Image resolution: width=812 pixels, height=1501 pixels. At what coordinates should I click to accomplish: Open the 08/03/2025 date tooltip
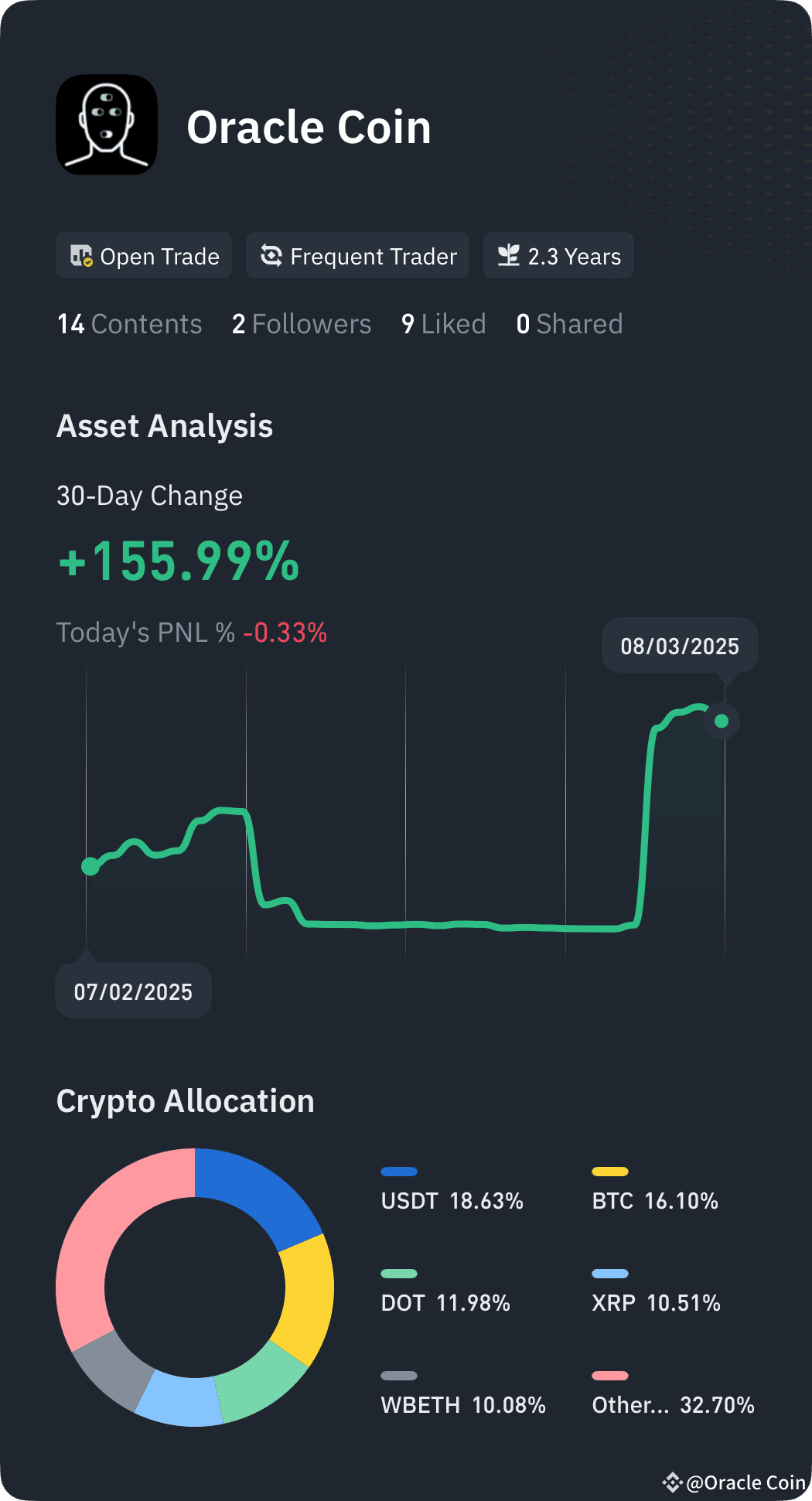click(x=679, y=646)
